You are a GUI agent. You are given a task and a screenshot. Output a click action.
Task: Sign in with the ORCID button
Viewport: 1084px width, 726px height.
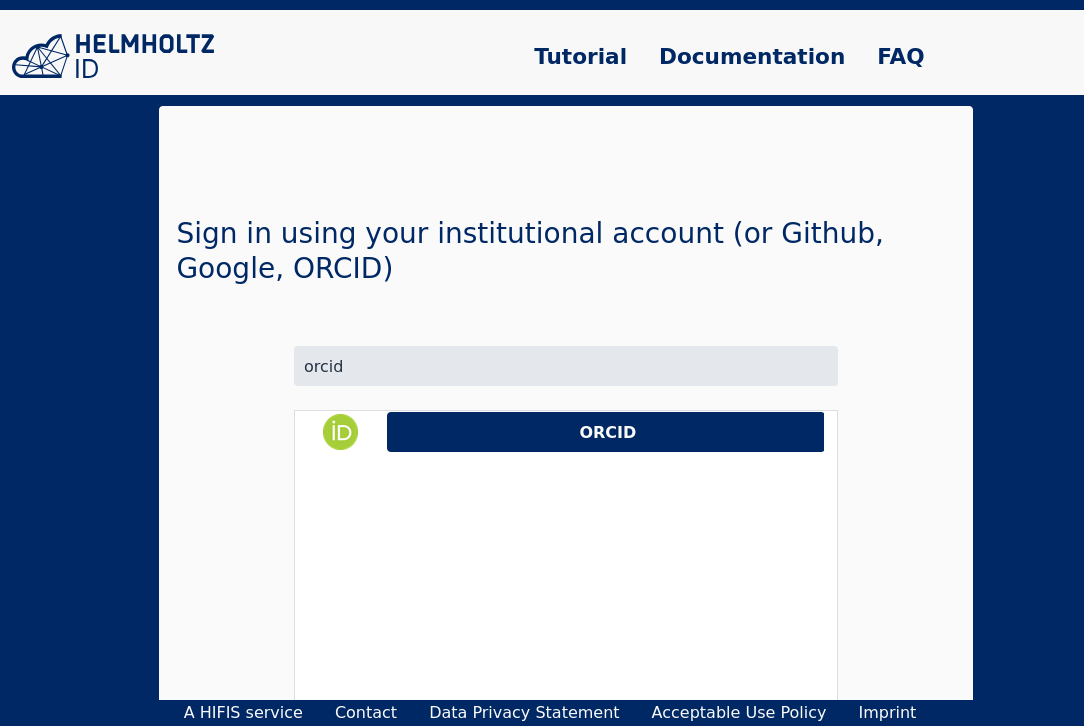click(605, 432)
